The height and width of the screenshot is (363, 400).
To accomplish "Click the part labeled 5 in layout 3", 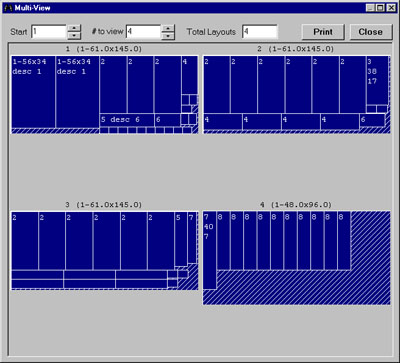I will point(181,239).
